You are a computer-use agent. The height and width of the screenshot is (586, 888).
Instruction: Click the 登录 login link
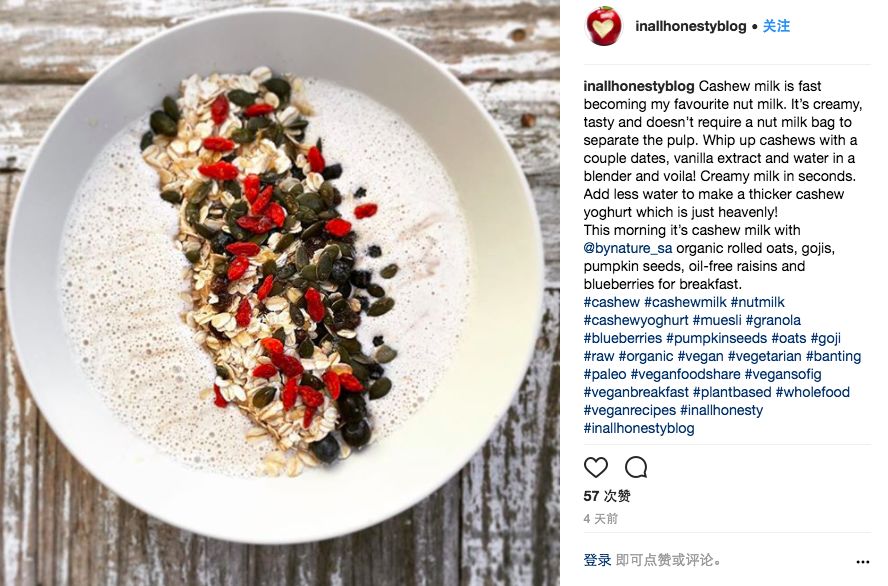coord(597,560)
